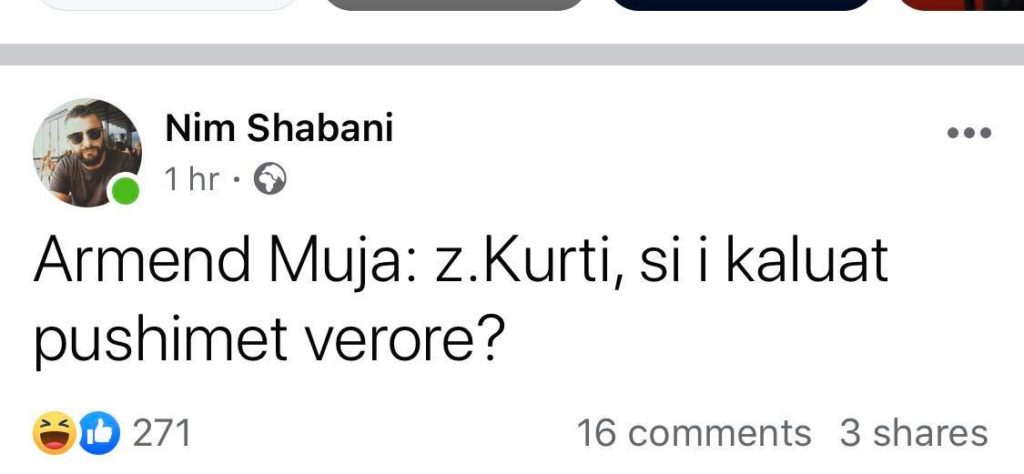Open the three-dot post options menu
Viewport: 1024px width, 474px height.
click(x=969, y=133)
